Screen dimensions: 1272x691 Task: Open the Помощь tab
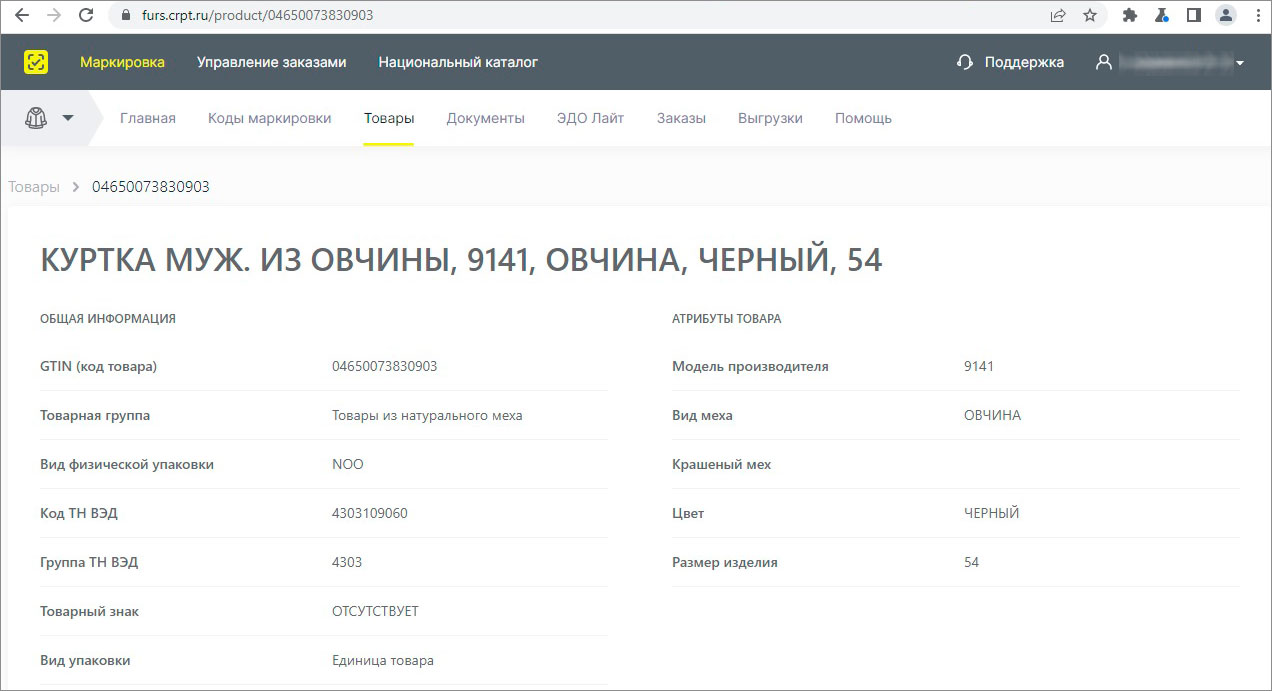(x=863, y=118)
